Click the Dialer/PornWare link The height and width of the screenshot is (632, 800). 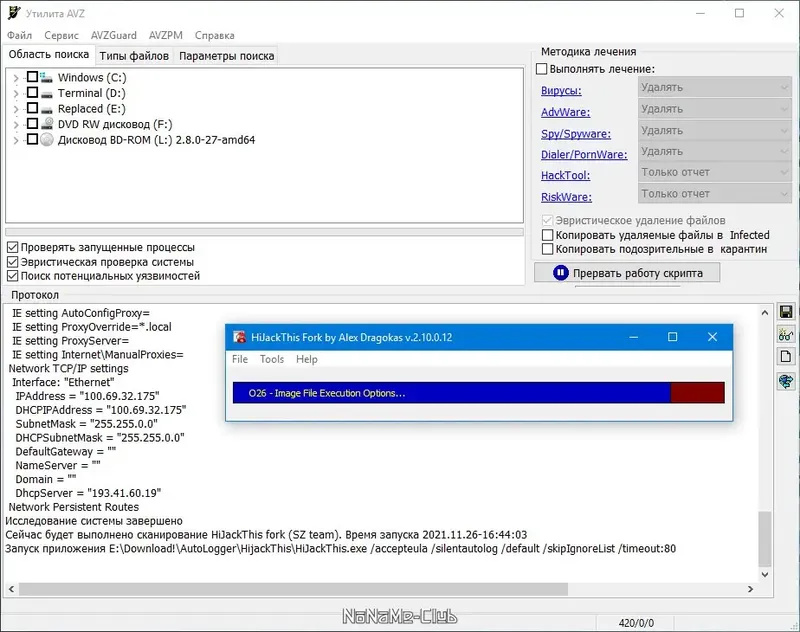point(584,155)
